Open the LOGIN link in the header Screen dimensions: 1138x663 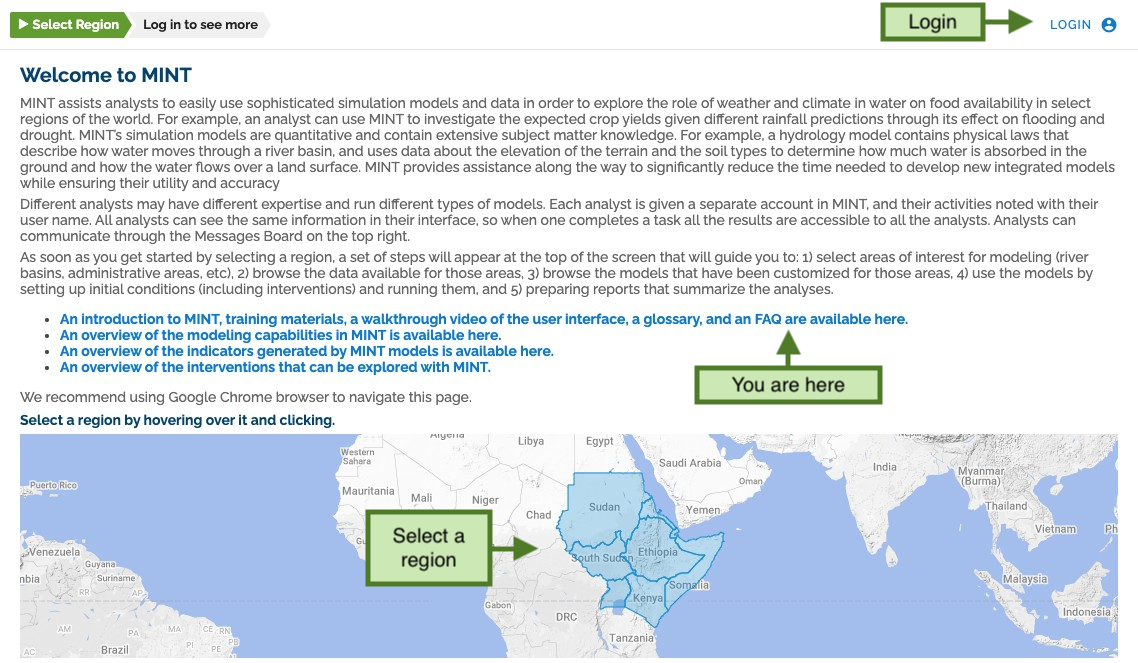coord(1070,25)
